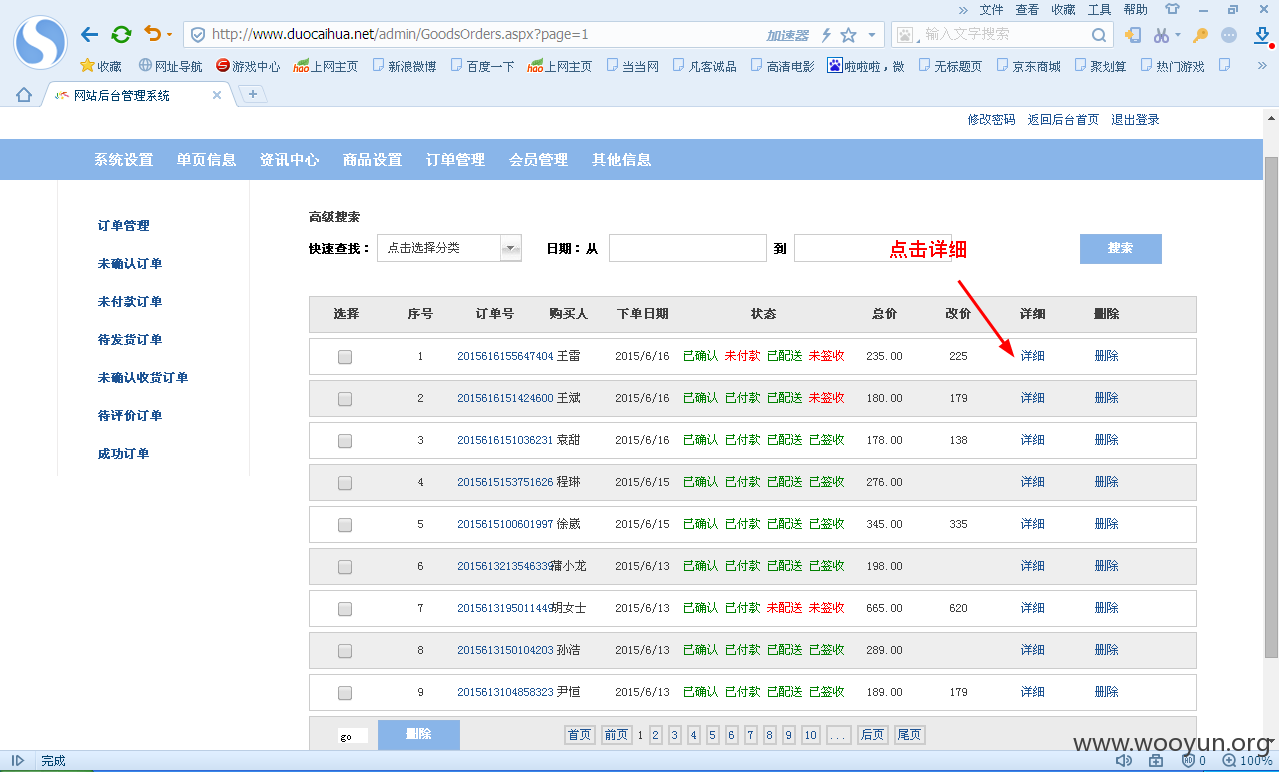Check the checkbox for order row 6
The image size is (1279, 772).
point(345,567)
